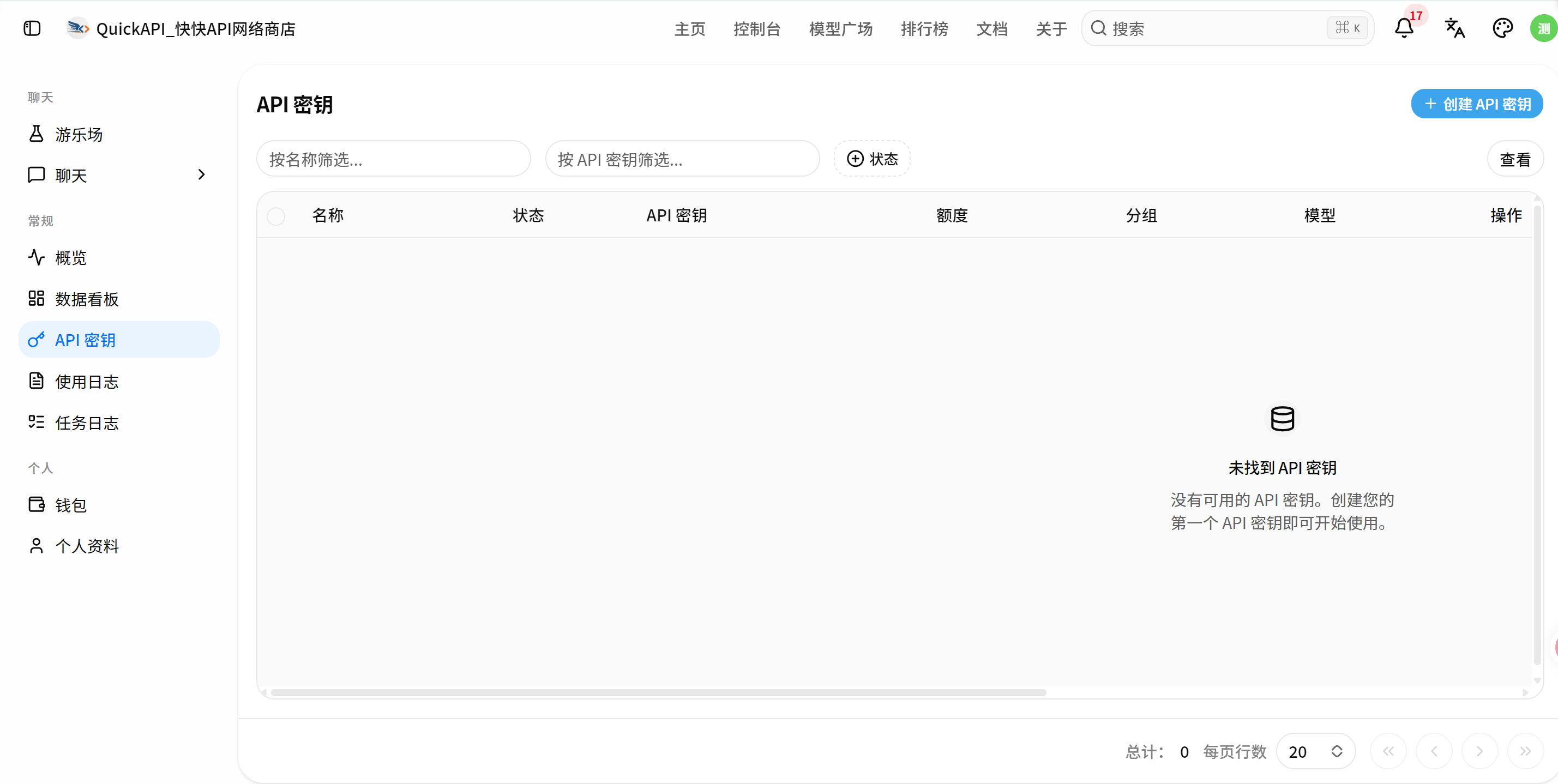This screenshot has width=1558, height=784.
Task: Click the 名称 column header
Action: tap(328, 216)
